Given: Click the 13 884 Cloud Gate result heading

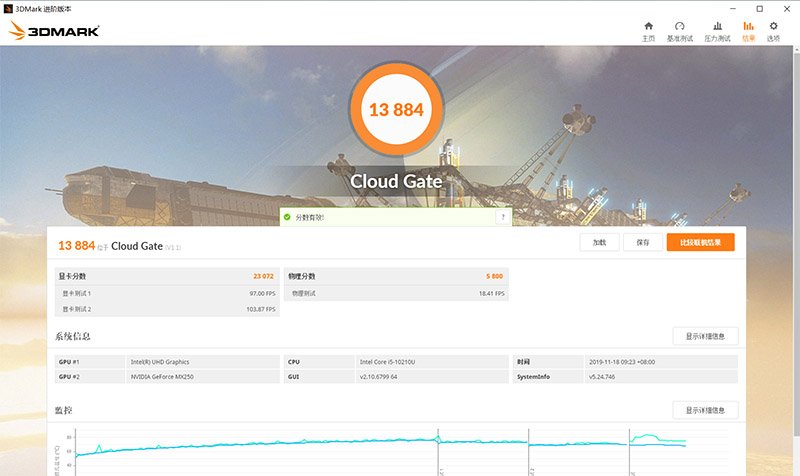Looking at the screenshot, I should point(119,246).
